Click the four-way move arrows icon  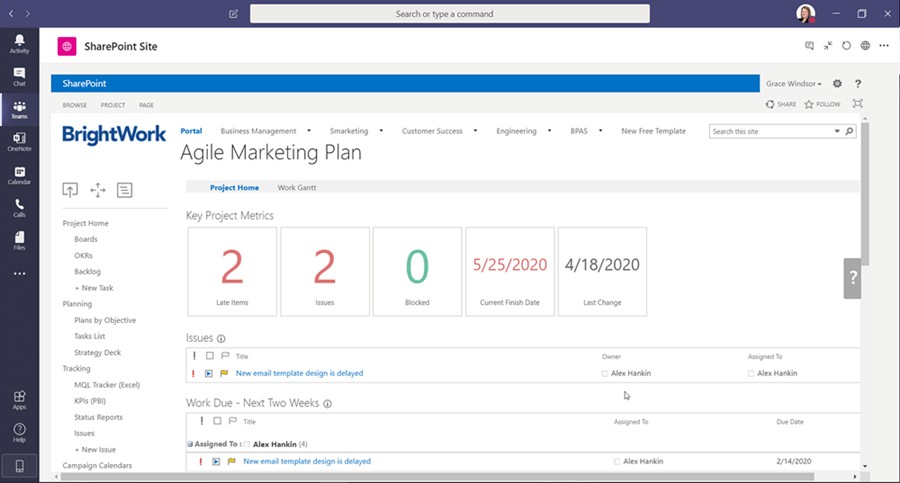(98, 190)
